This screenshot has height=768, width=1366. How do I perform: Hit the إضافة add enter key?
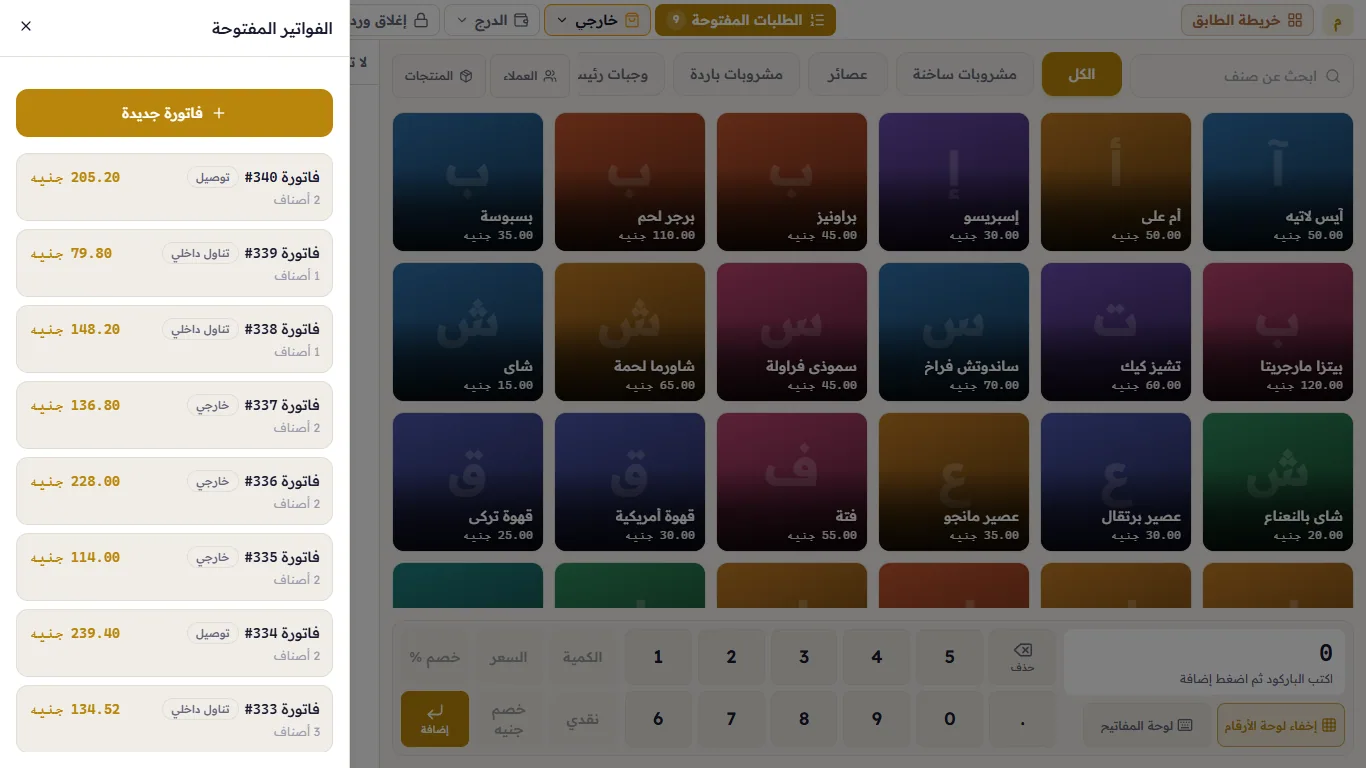(x=435, y=719)
